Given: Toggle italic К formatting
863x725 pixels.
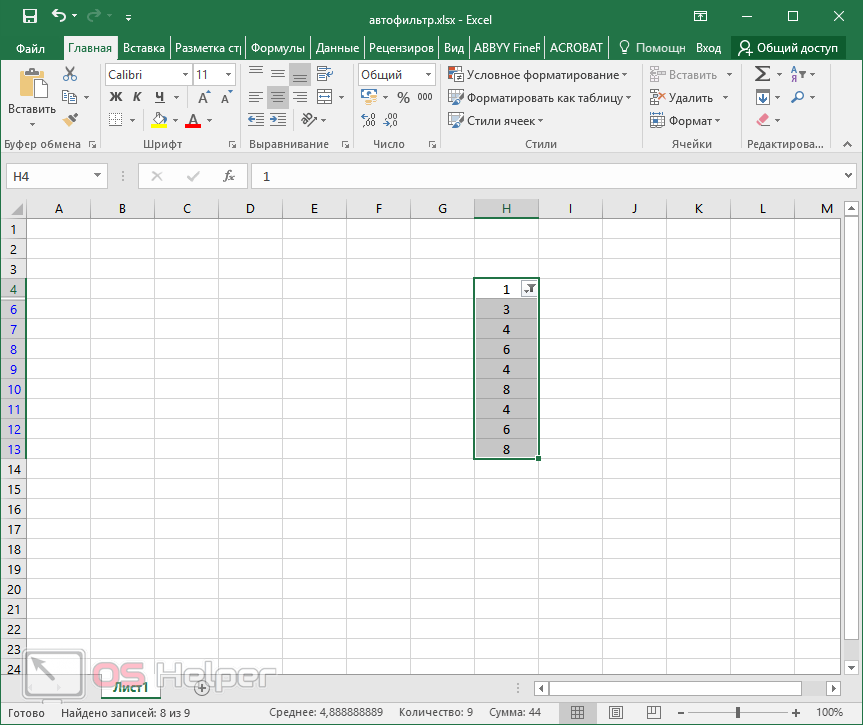Looking at the screenshot, I should coord(137,98).
